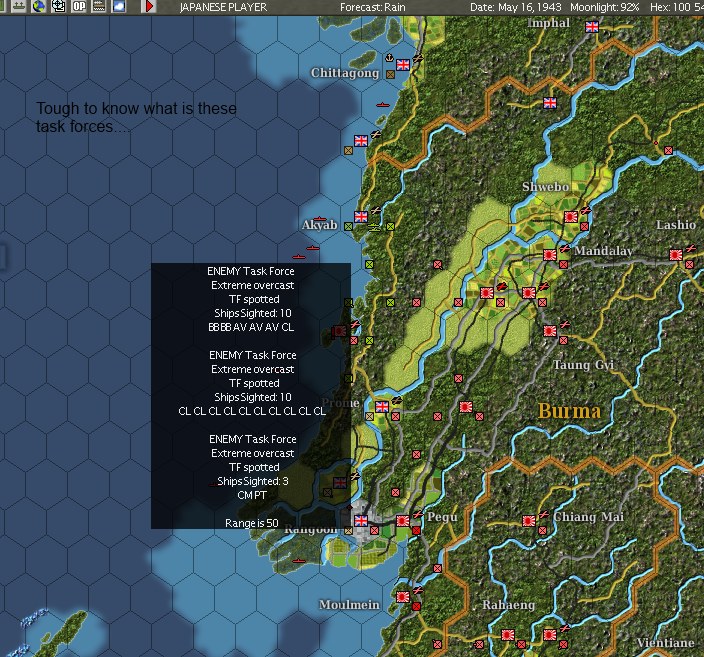Image resolution: width=704 pixels, height=657 pixels.
Task: Select enemy task force ship directly above Akyab label
Action: tap(320, 219)
